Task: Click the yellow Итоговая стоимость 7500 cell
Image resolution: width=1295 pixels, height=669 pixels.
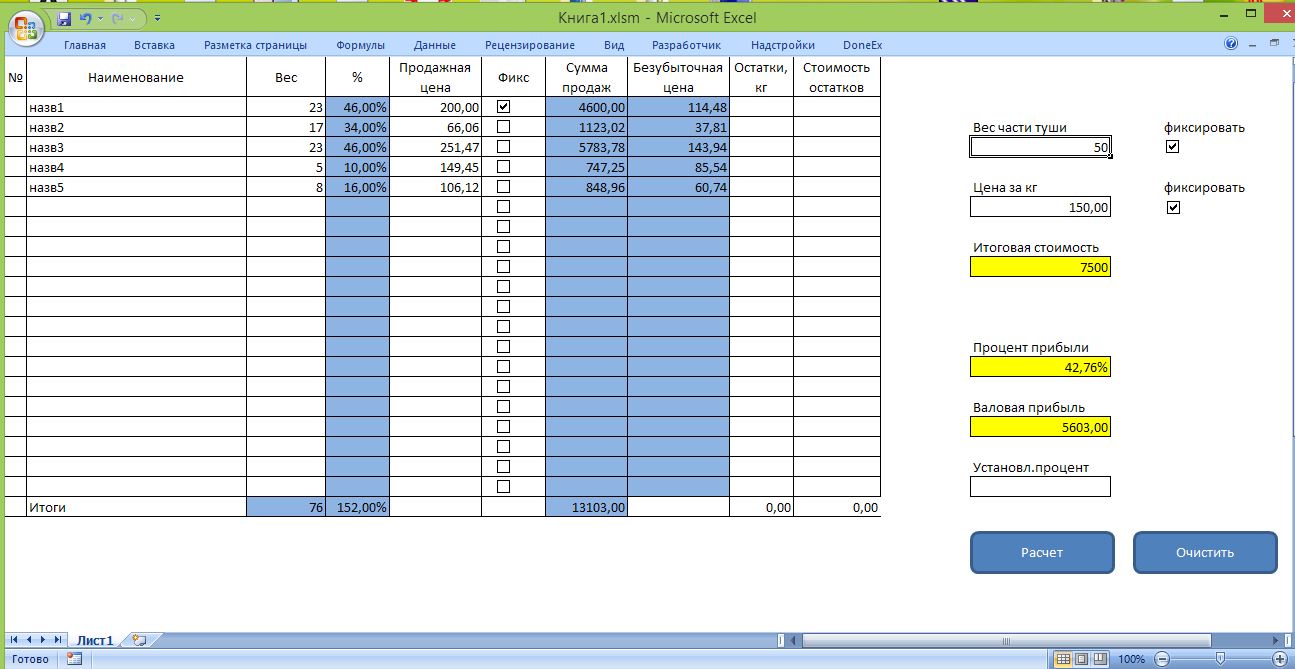Action: 1041,267
